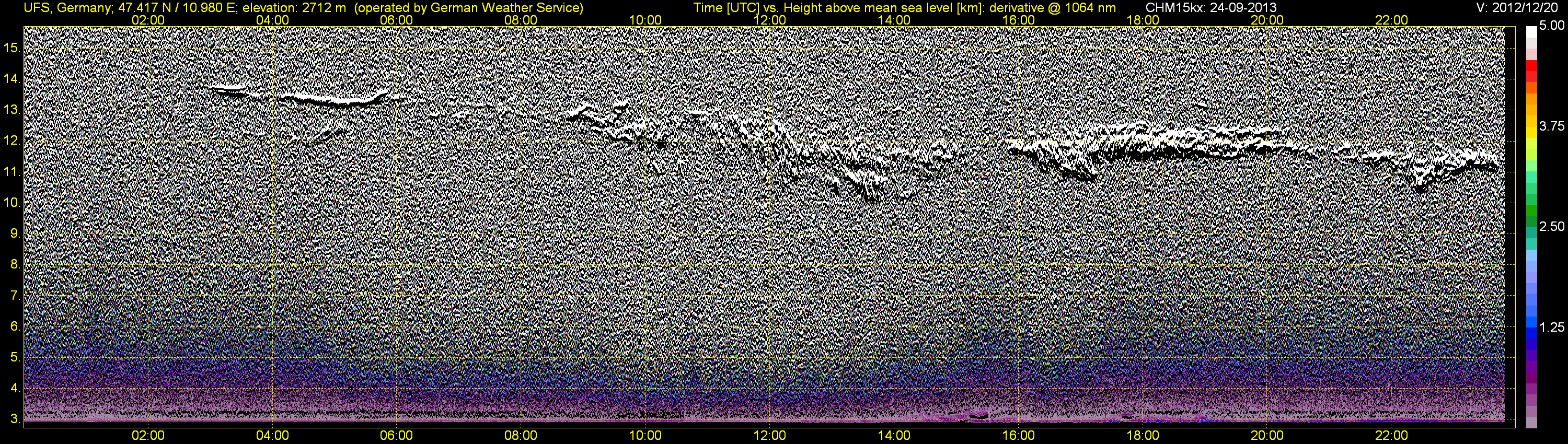Click the '7.' height axis label

(x=15, y=296)
